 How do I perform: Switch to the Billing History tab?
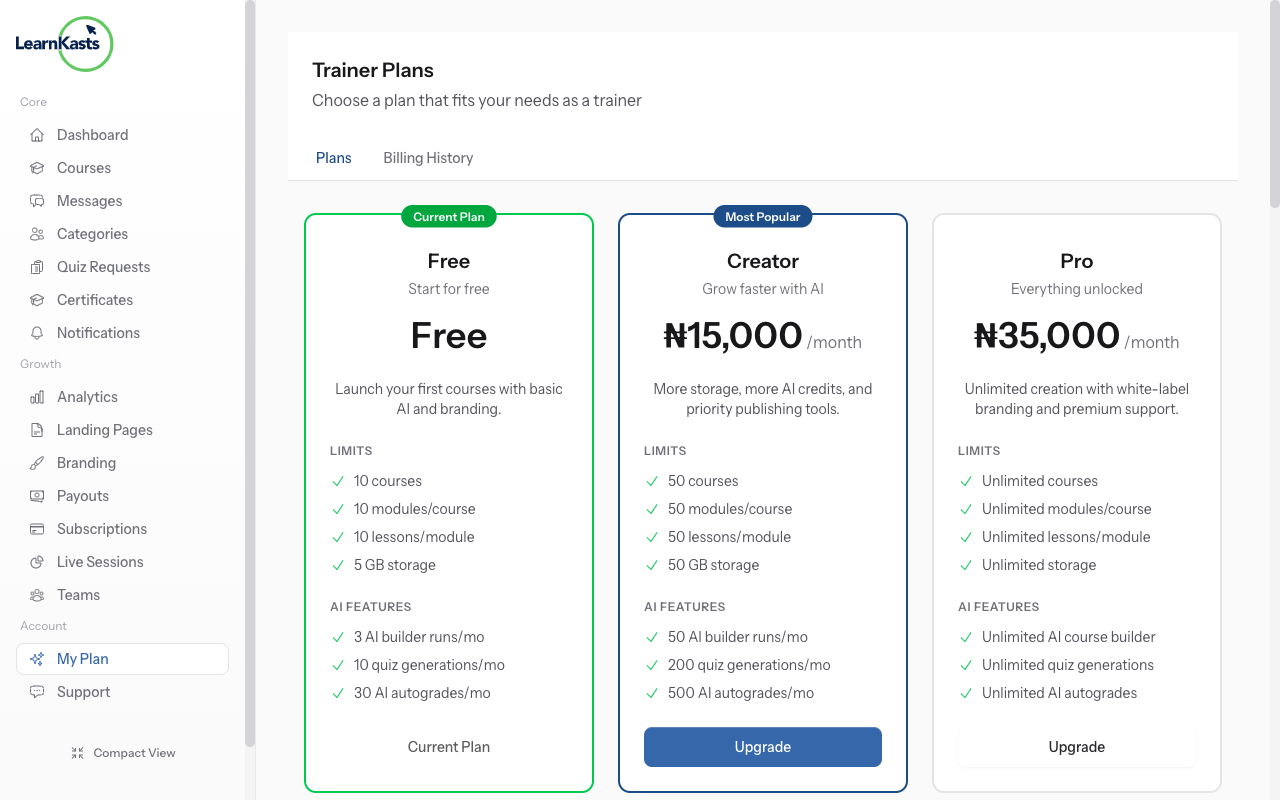pyautogui.click(x=428, y=157)
